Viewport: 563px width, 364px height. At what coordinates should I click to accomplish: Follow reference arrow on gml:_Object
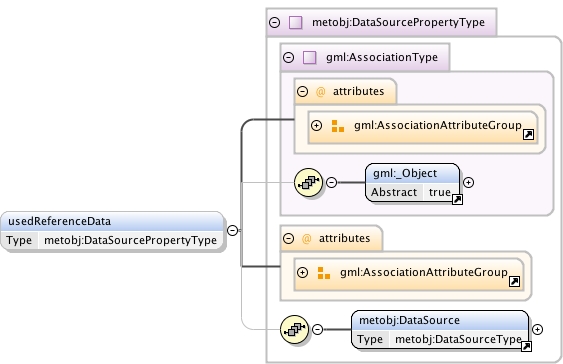click(457, 199)
